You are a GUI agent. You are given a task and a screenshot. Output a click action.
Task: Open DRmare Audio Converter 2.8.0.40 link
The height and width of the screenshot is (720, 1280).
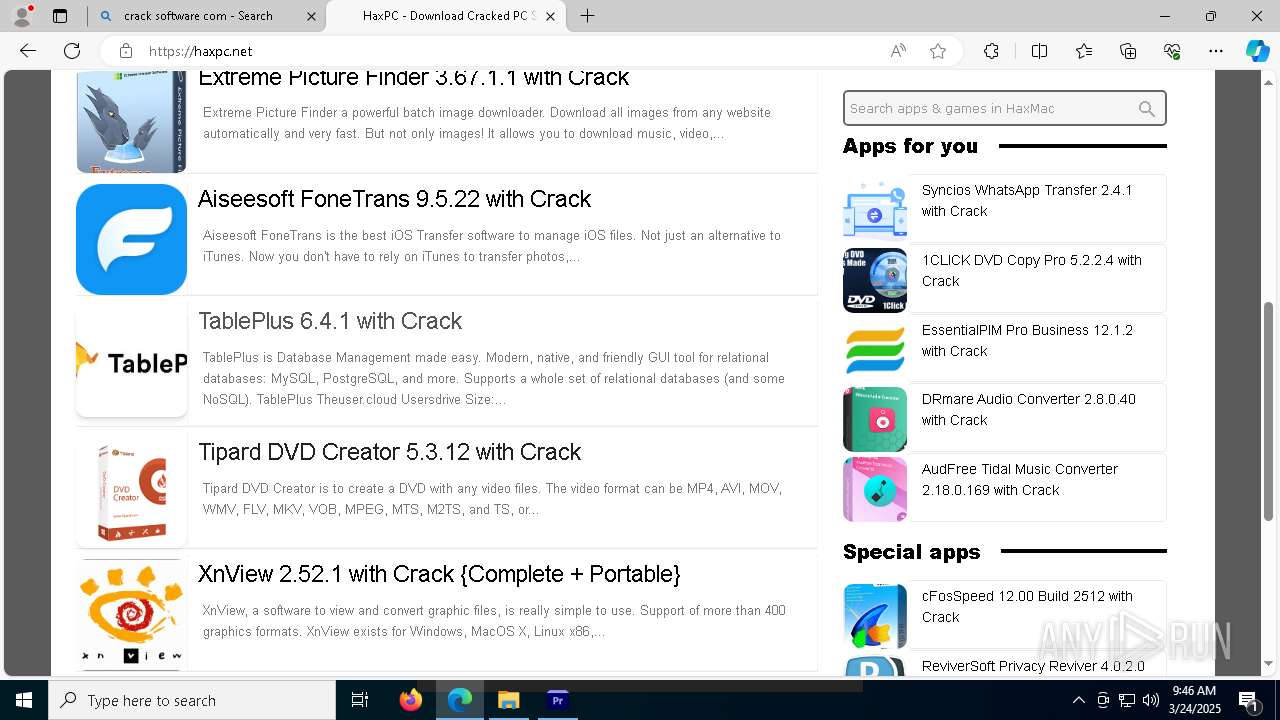pyautogui.click(x=1028, y=409)
